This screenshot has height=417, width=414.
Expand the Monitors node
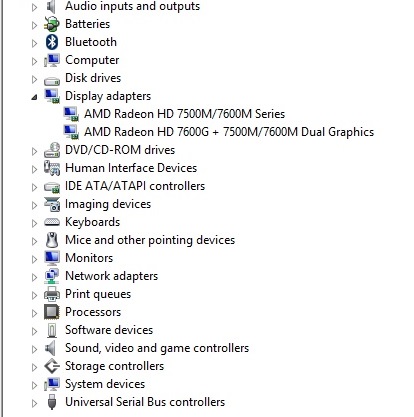point(34,259)
